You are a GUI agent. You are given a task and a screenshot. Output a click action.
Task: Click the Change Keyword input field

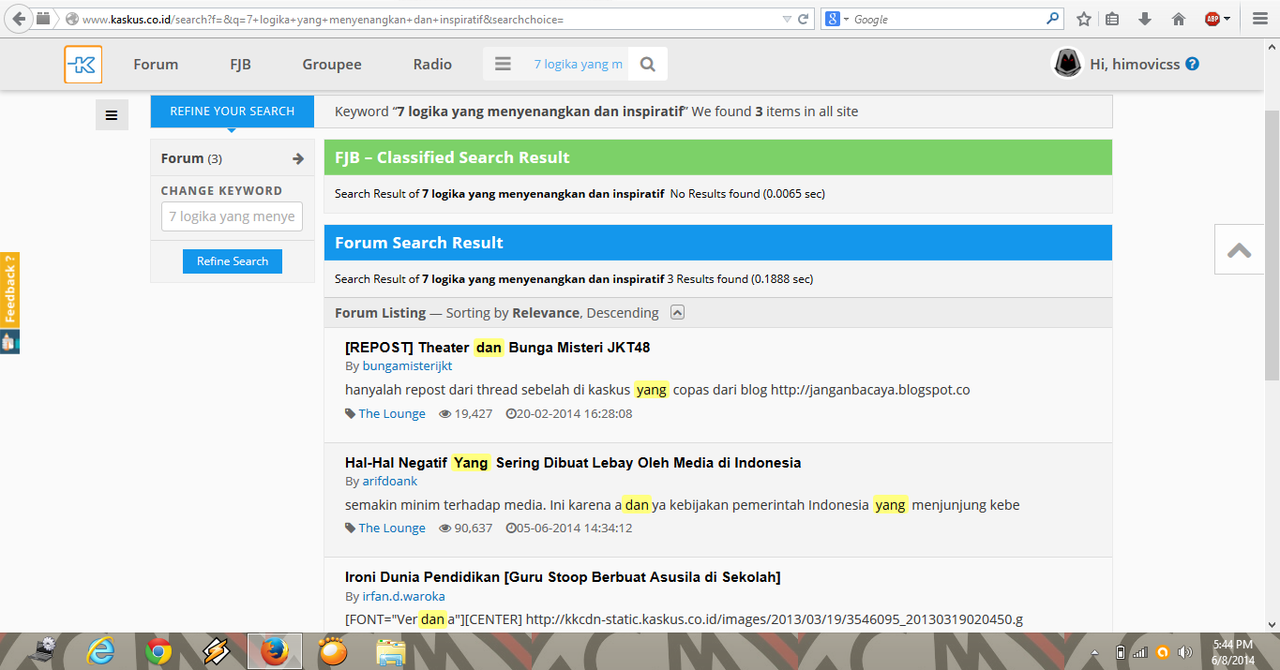coord(232,217)
